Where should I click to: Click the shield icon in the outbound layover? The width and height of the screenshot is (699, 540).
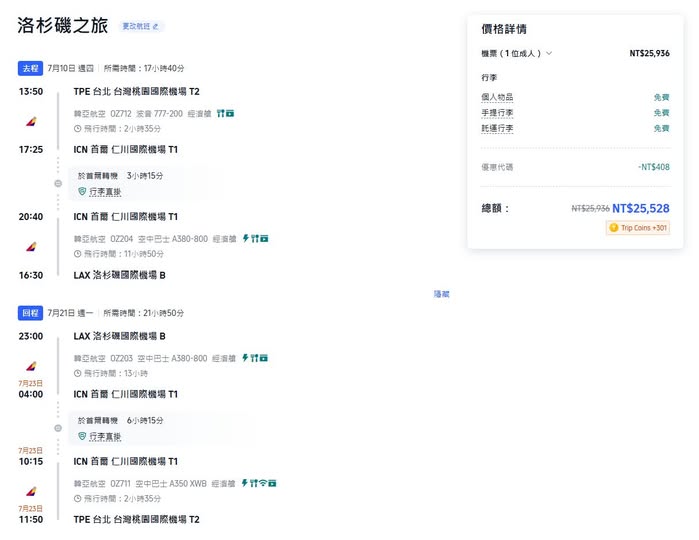[83, 191]
